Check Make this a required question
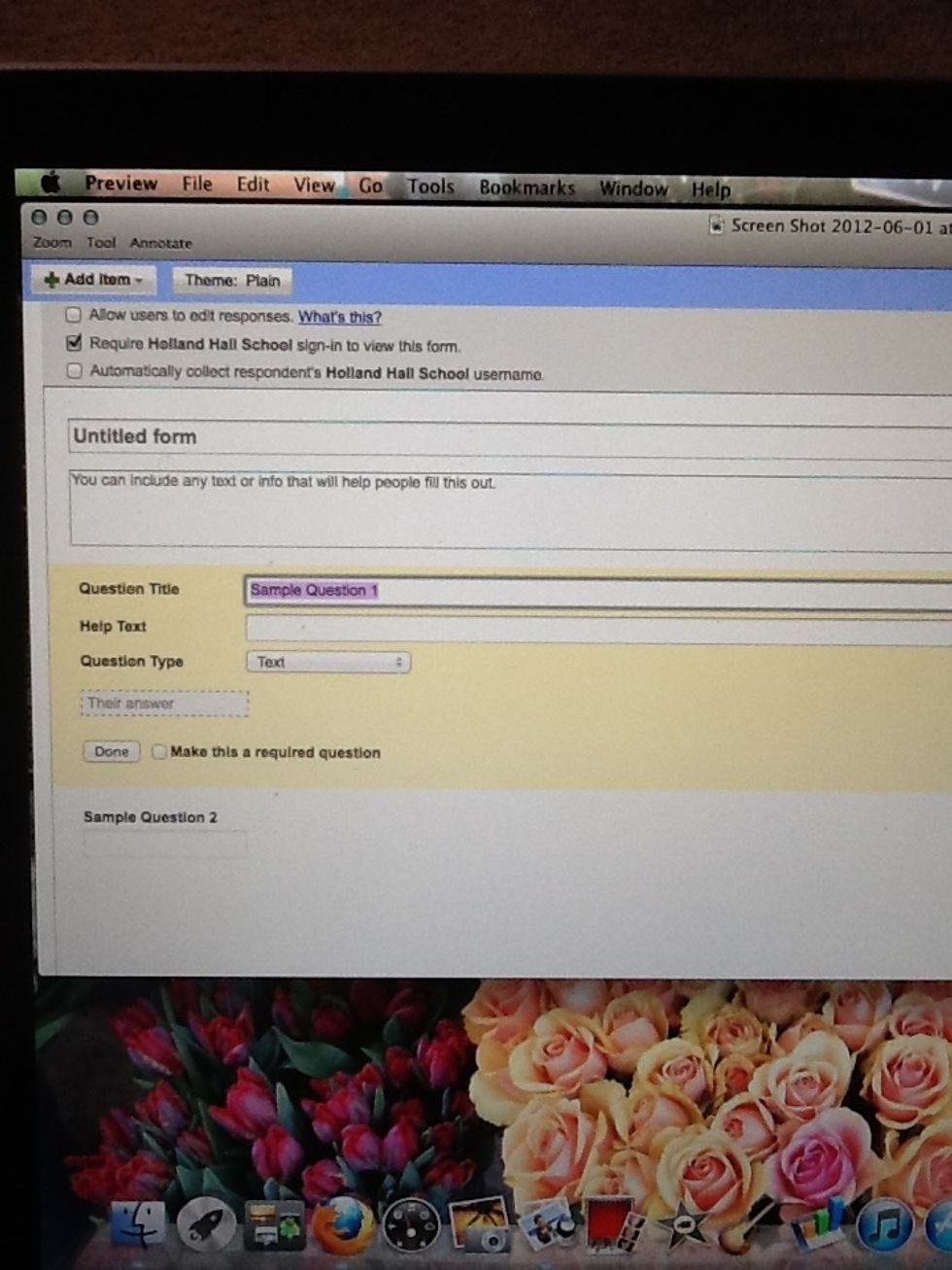 click(x=158, y=752)
